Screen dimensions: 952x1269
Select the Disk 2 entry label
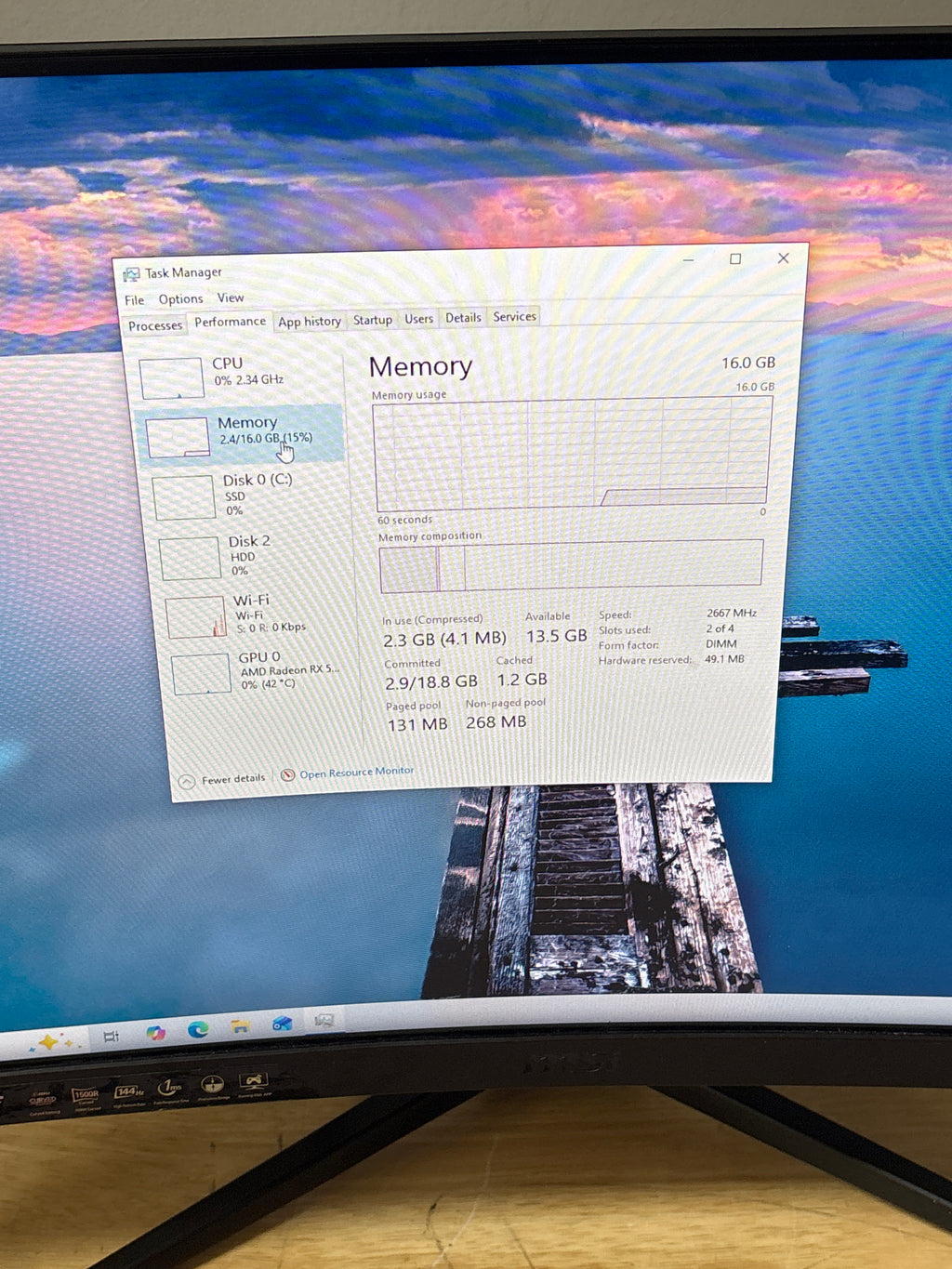pos(249,541)
